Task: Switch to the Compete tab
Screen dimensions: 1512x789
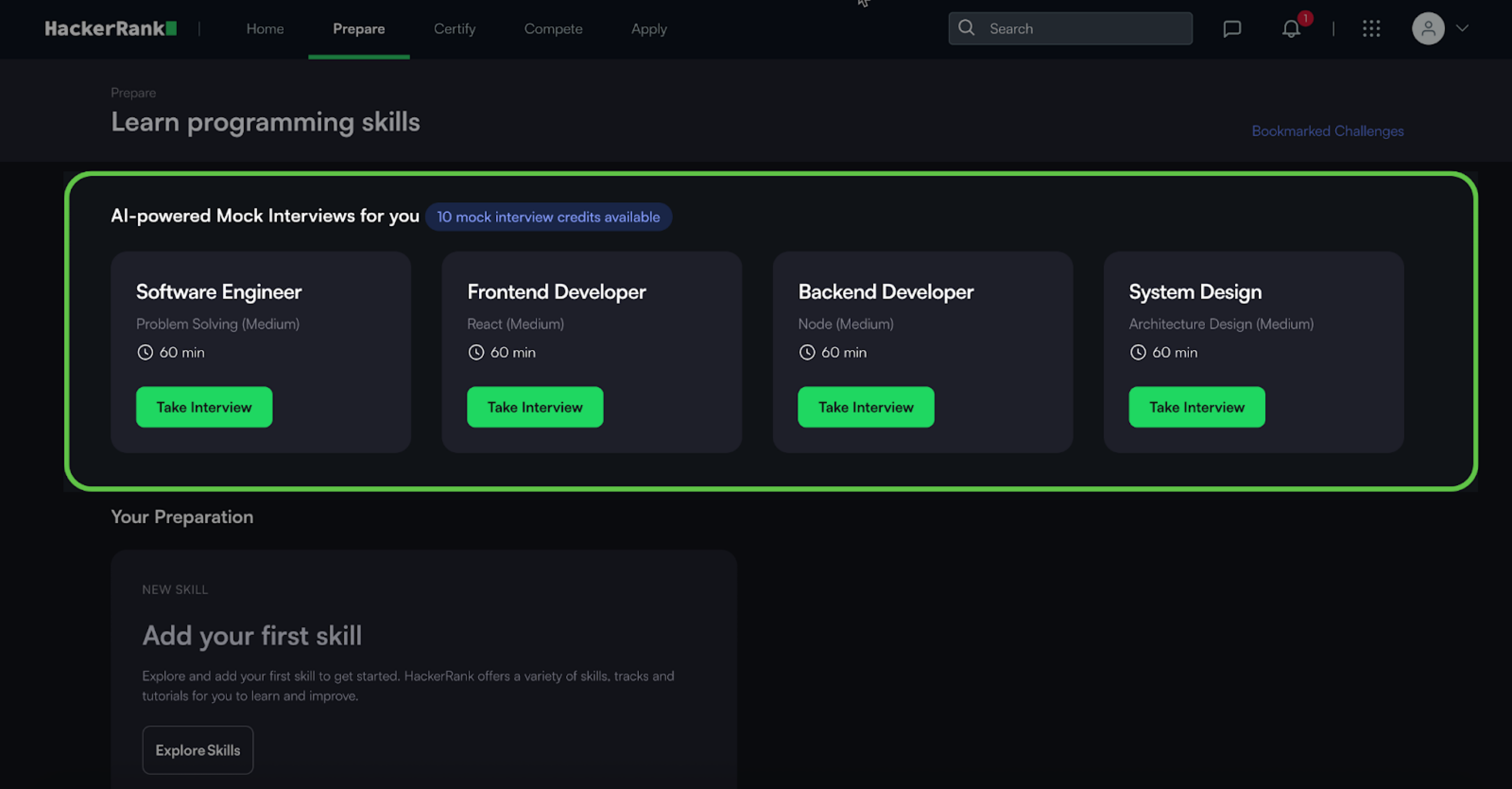Action: tap(553, 29)
